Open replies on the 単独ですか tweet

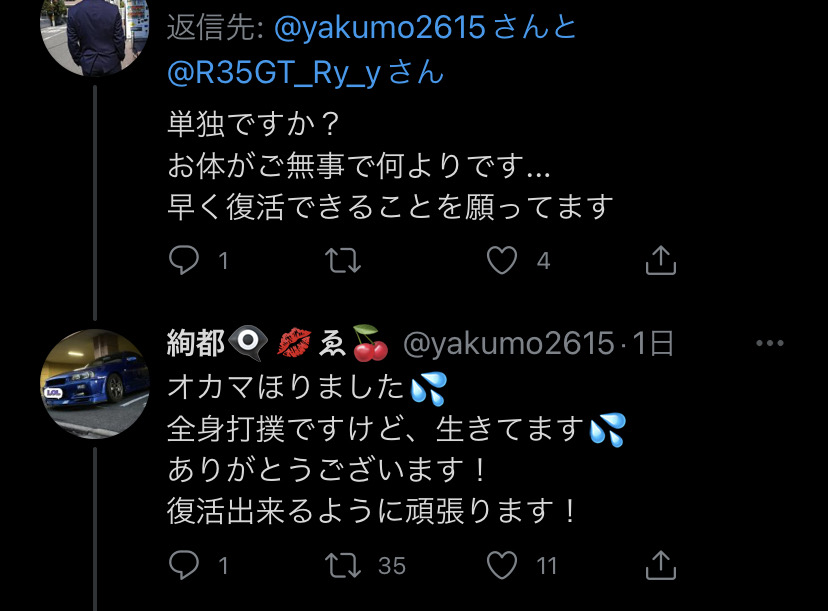point(184,260)
